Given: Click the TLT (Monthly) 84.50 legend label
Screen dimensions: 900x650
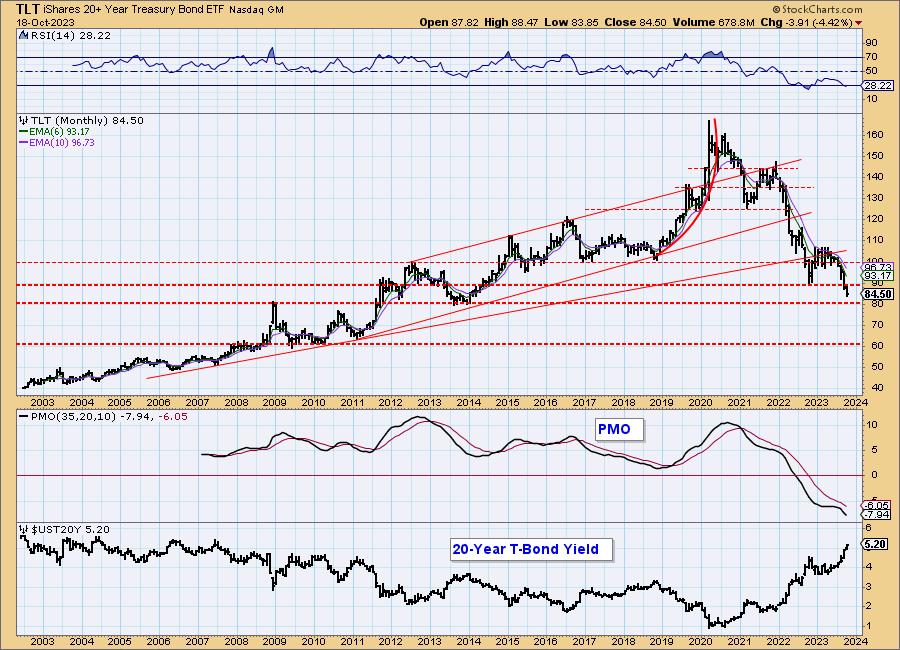Looking at the screenshot, I should (x=87, y=121).
